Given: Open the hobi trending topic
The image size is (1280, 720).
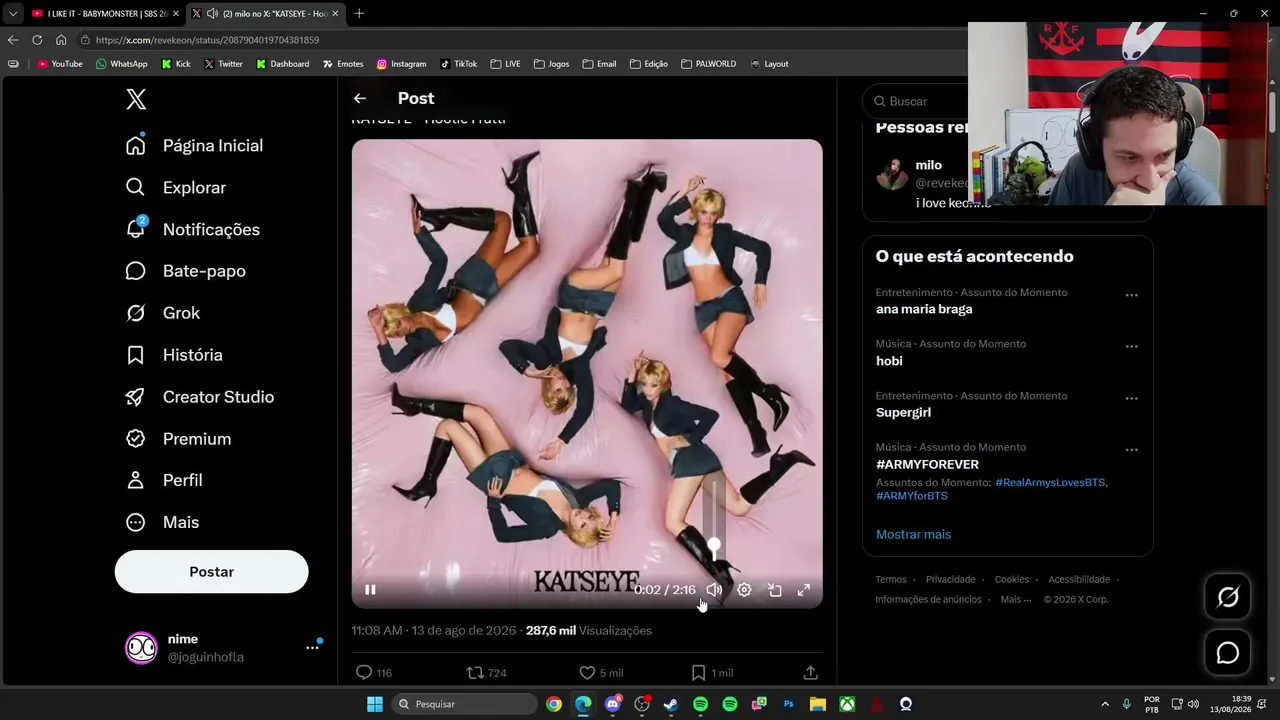Looking at the screenshot, I should point(889,361).
